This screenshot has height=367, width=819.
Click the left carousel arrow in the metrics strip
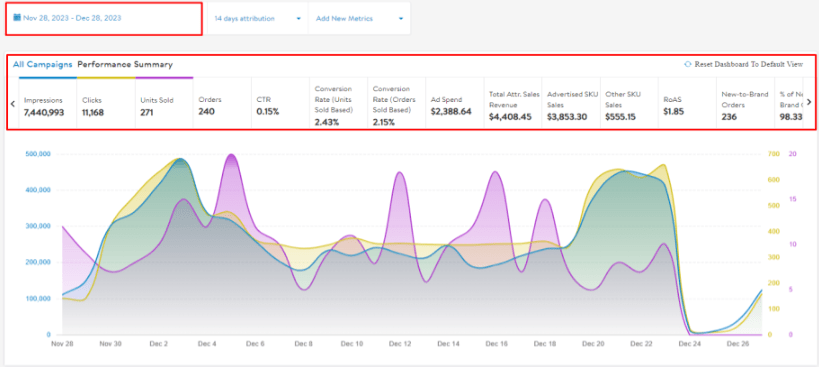[13, 103]
